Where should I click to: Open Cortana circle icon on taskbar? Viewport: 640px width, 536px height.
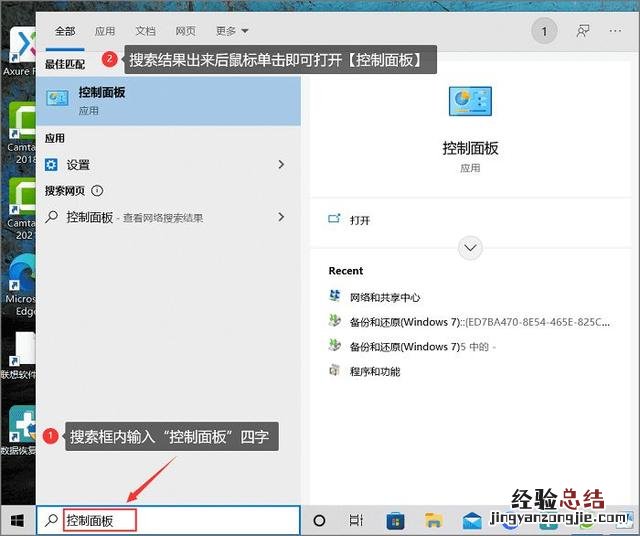pyautogui.click(x=320, y=521)
